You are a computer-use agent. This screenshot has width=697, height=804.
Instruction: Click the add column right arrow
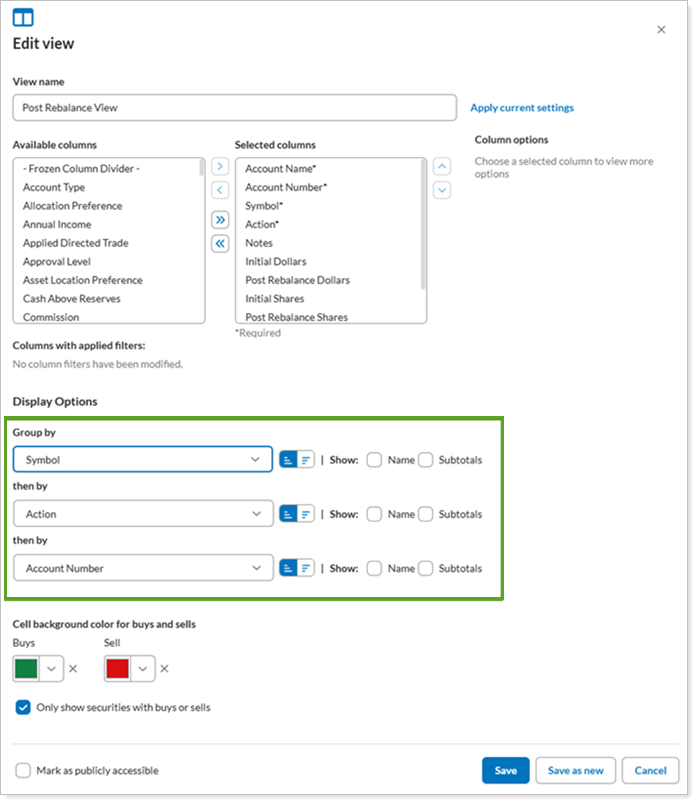220,166
